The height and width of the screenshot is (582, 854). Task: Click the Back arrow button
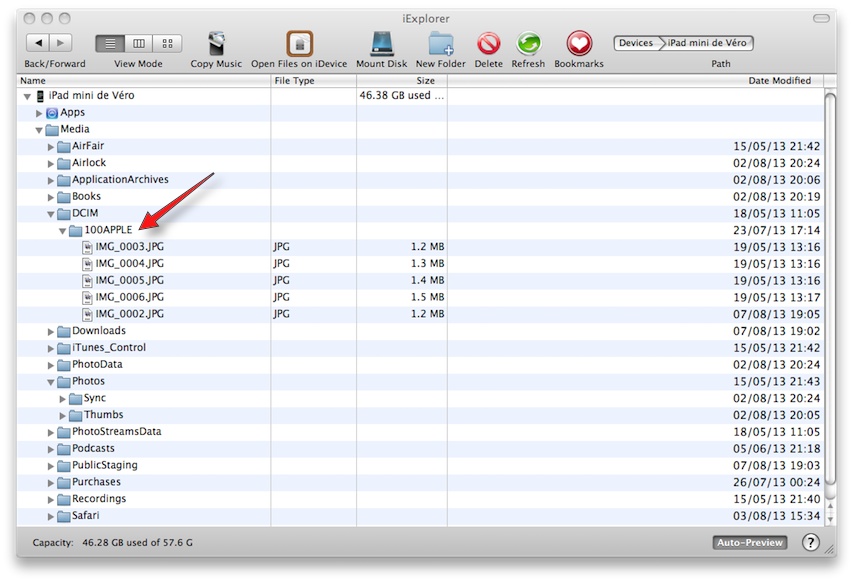(38, 42)
